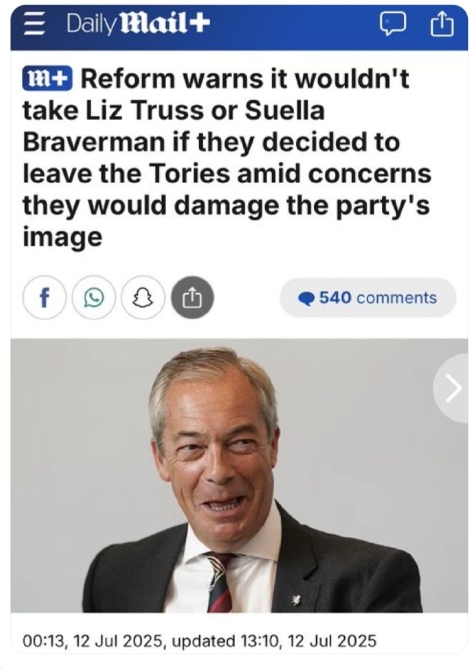This screenshot has height=670, width=471.
Task: Tap the grey circular share button
Action: click(x=192, y=298)
